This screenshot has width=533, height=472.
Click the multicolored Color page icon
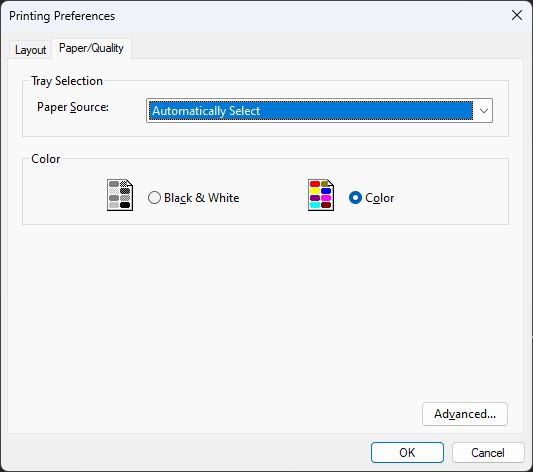[321, 195]
